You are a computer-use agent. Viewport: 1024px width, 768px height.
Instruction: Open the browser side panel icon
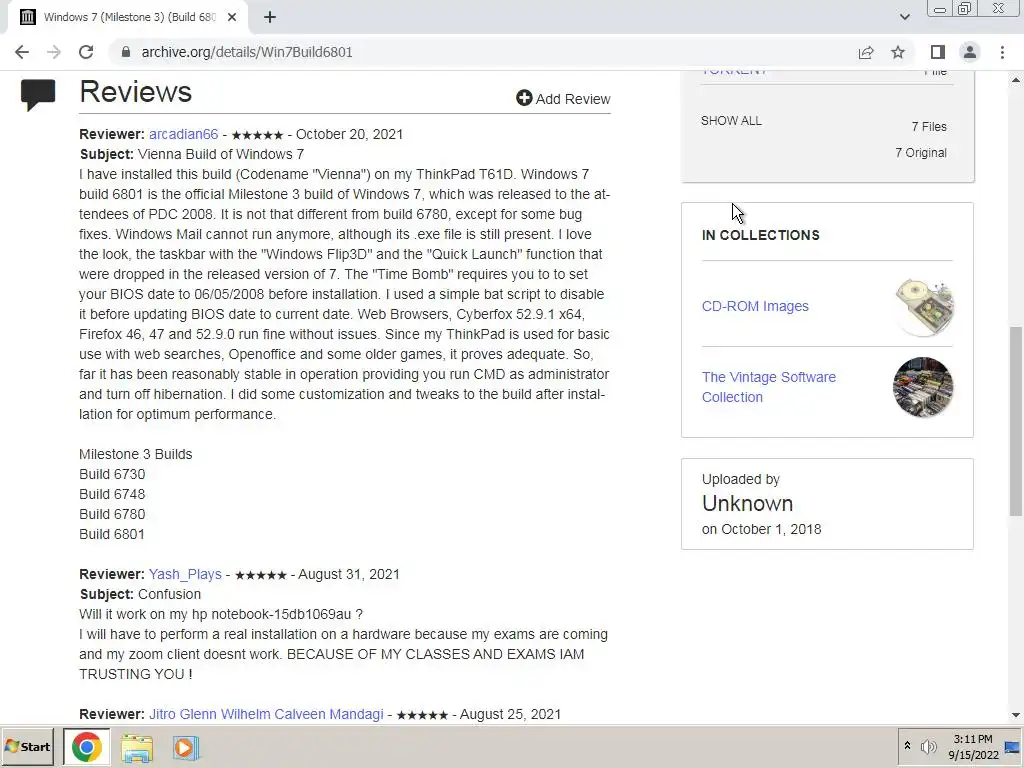(938, 52)
